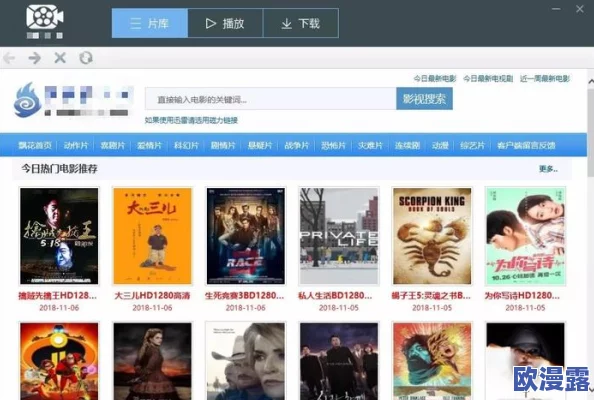Screen dimensions: 594x400
Task: Open the 为你写诗 movie poster
Action: point(525,236)
